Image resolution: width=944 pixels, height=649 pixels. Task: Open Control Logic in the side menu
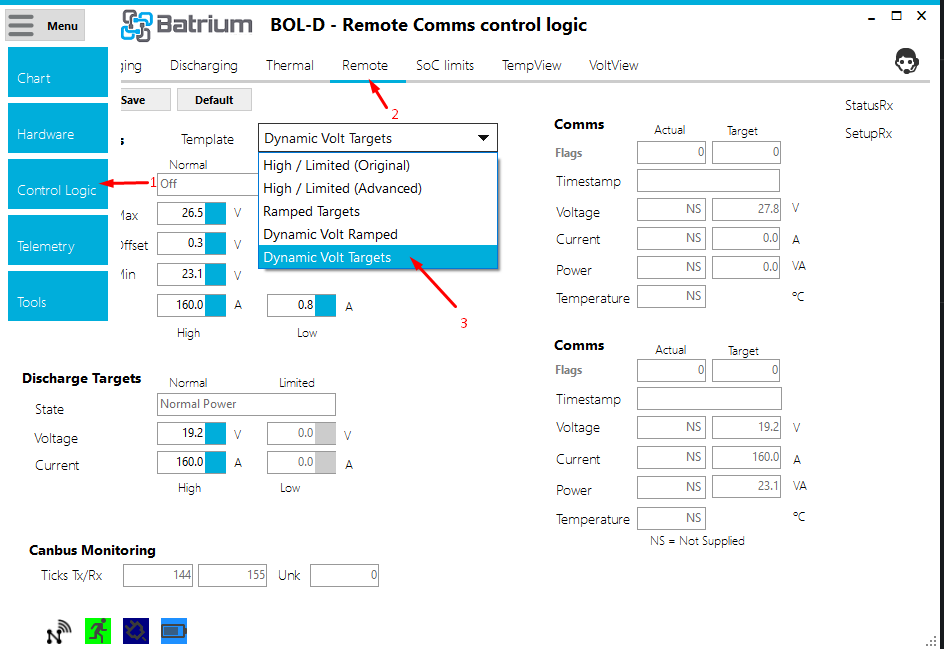tap(57, 190)
